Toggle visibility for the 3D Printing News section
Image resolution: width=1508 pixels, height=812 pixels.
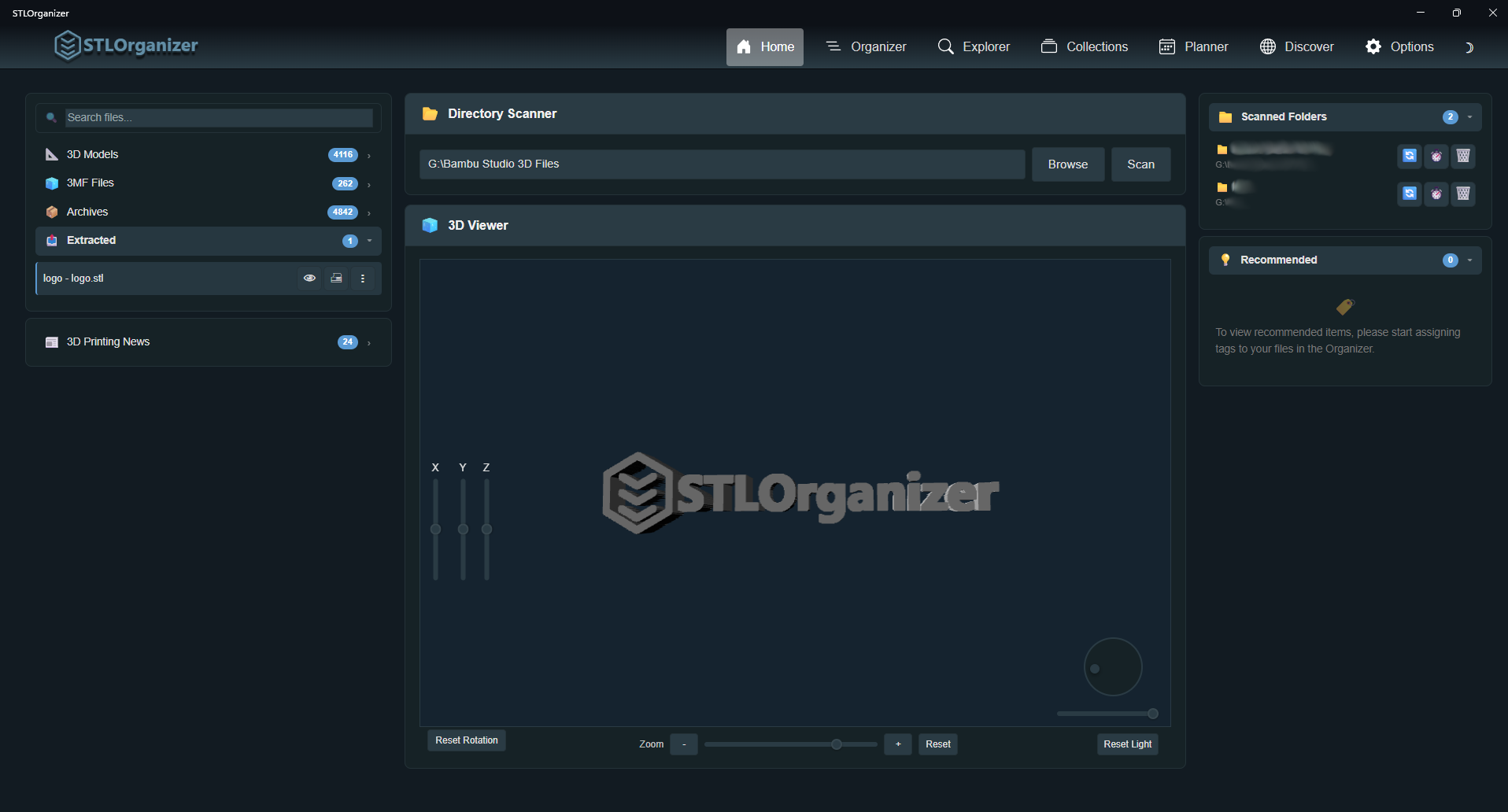click(x=368, y=342)
